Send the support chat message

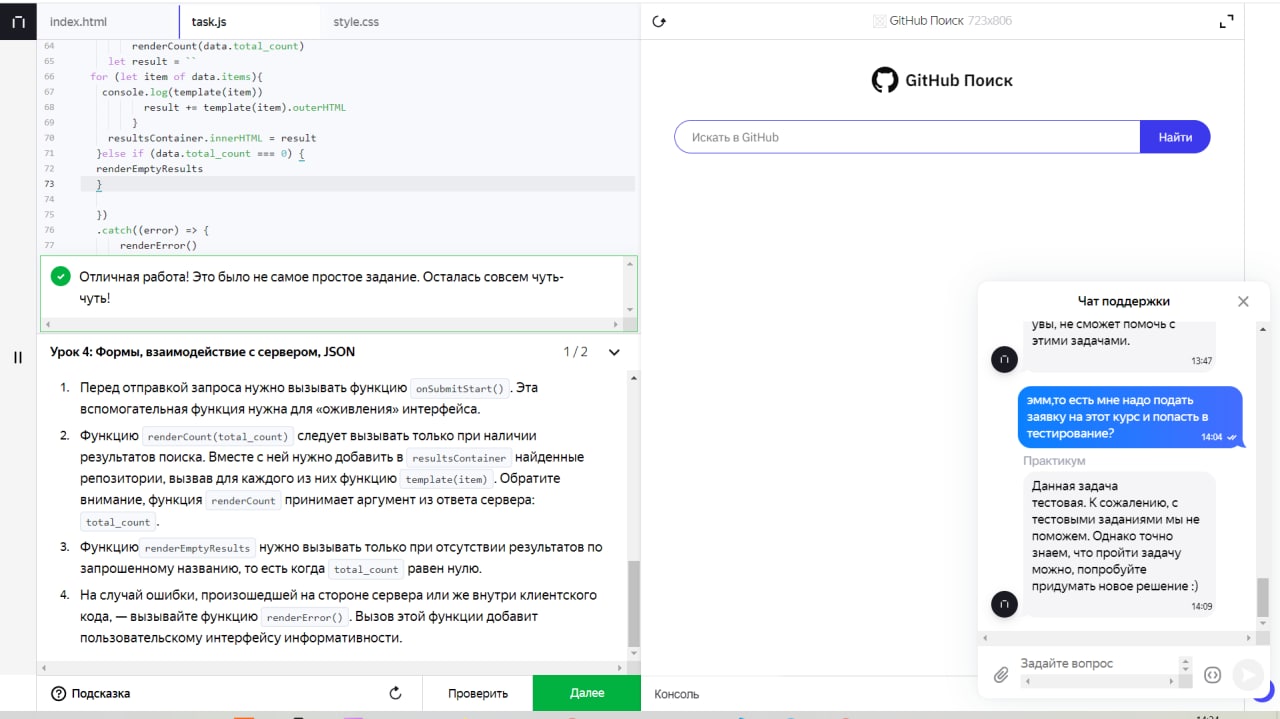1247,675
